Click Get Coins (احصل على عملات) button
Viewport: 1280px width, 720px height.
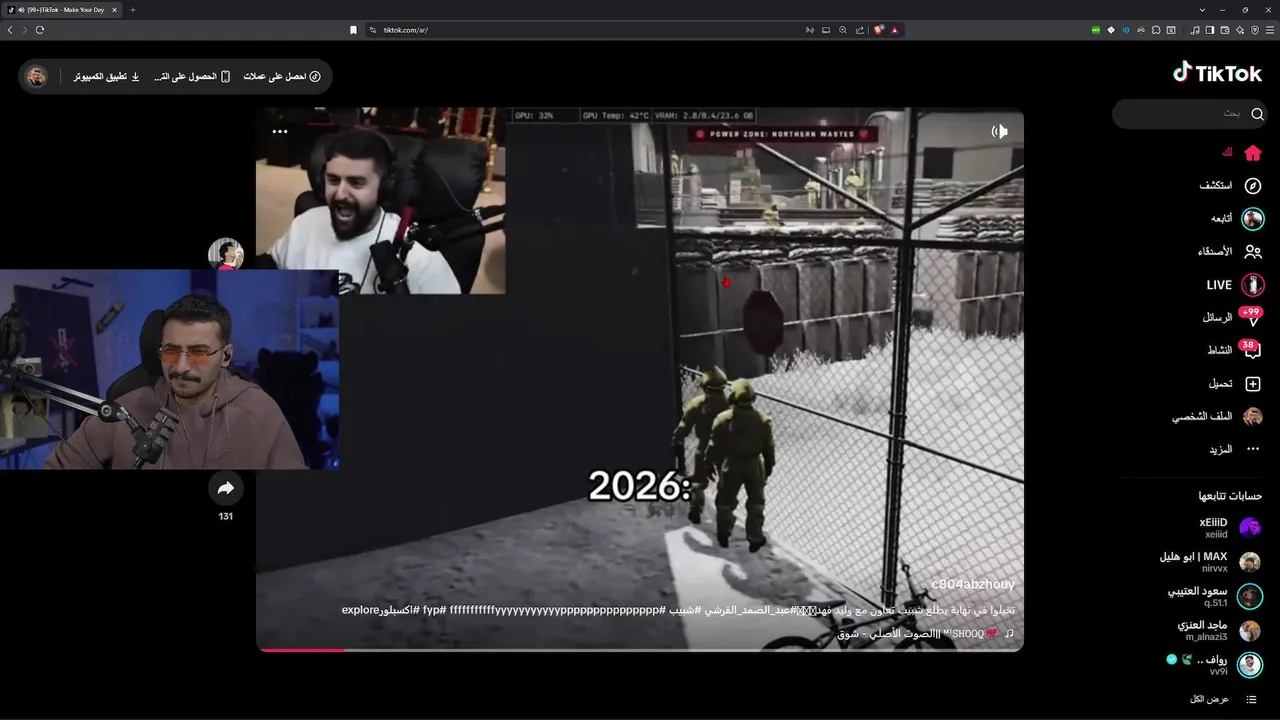pyautogui.click(x=282, y=76)
